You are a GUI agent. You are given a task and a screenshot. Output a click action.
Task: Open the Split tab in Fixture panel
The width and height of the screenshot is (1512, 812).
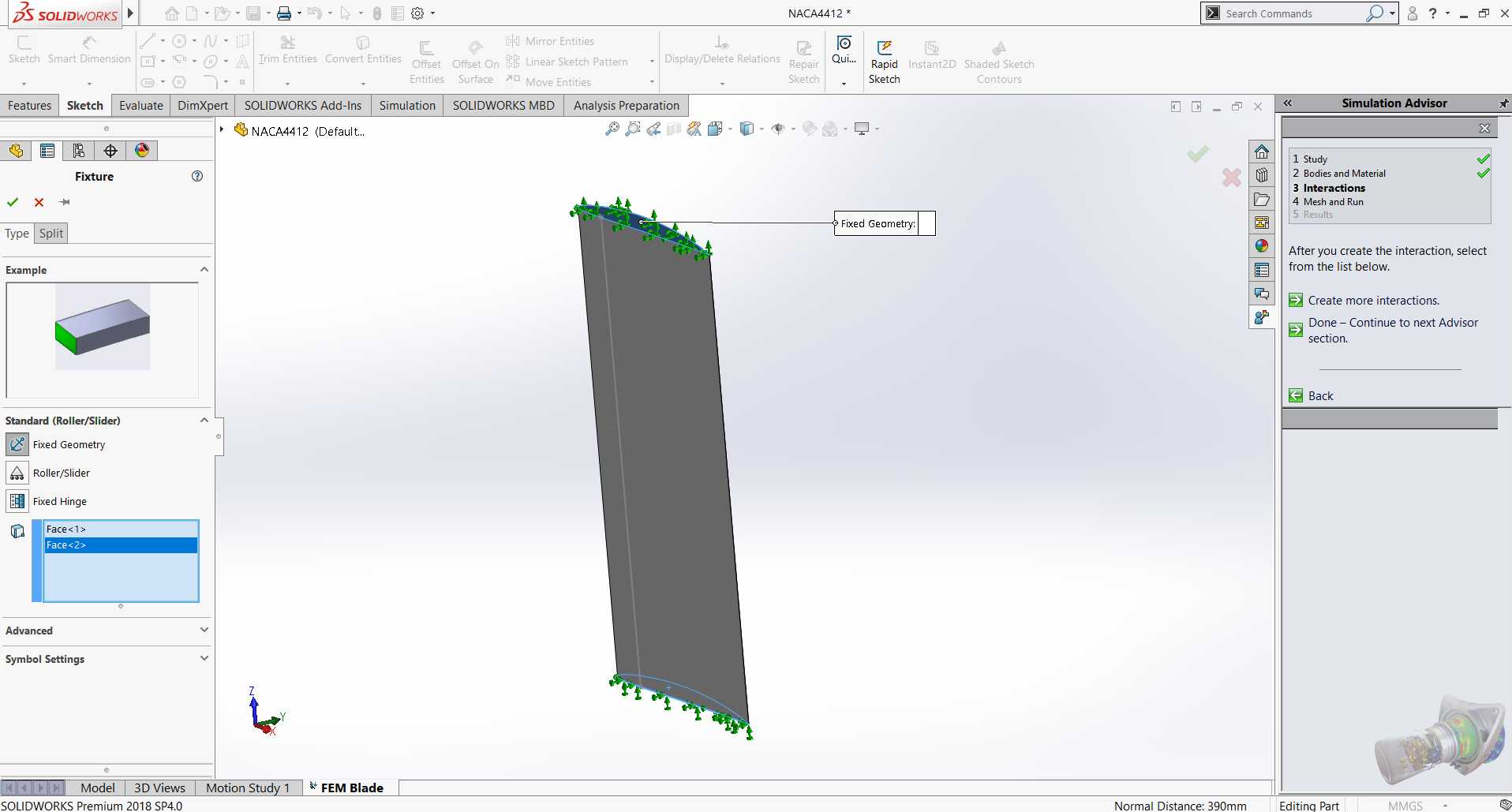pos(51,234)
